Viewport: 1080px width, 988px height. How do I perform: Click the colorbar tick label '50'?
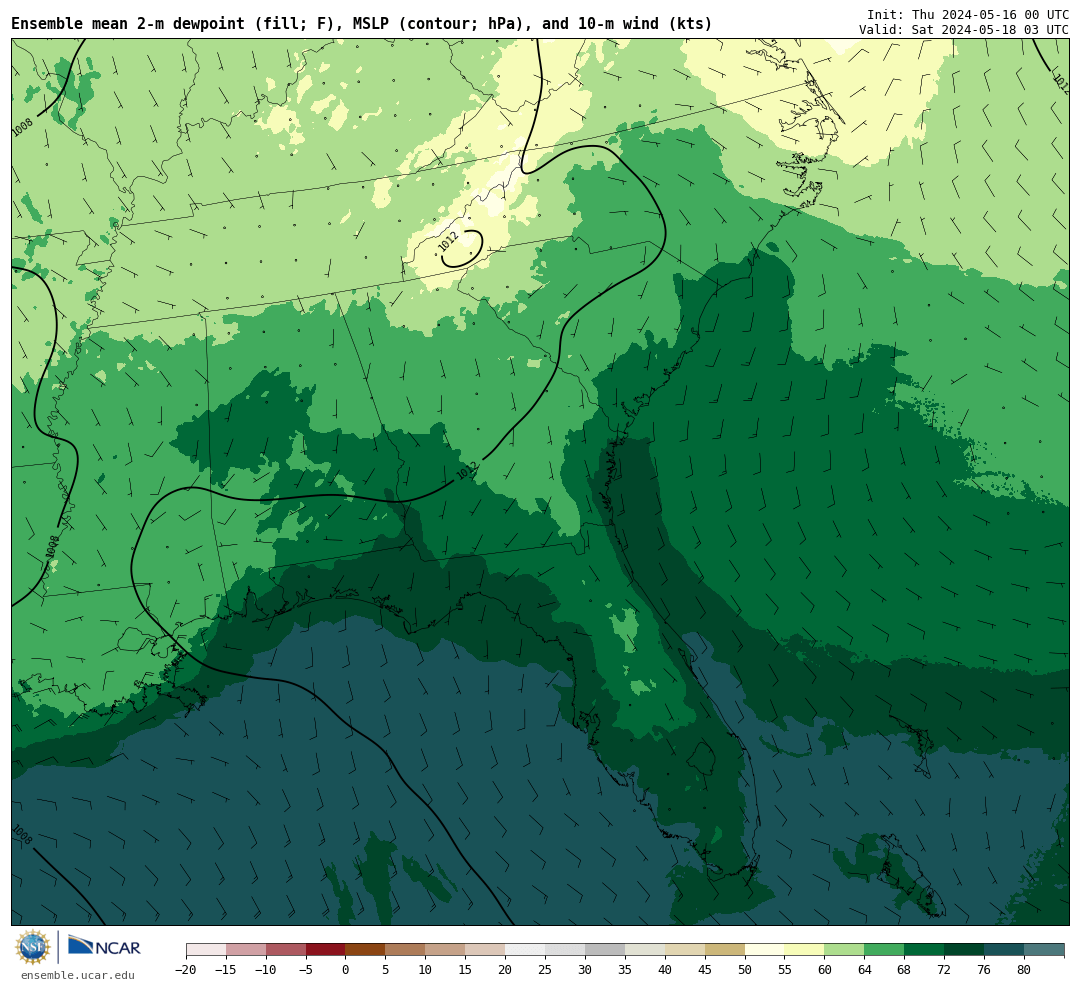745,969
